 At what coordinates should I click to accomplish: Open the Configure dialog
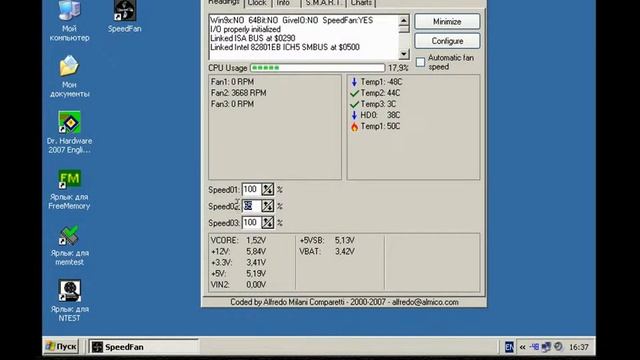[x=447, y=41]
